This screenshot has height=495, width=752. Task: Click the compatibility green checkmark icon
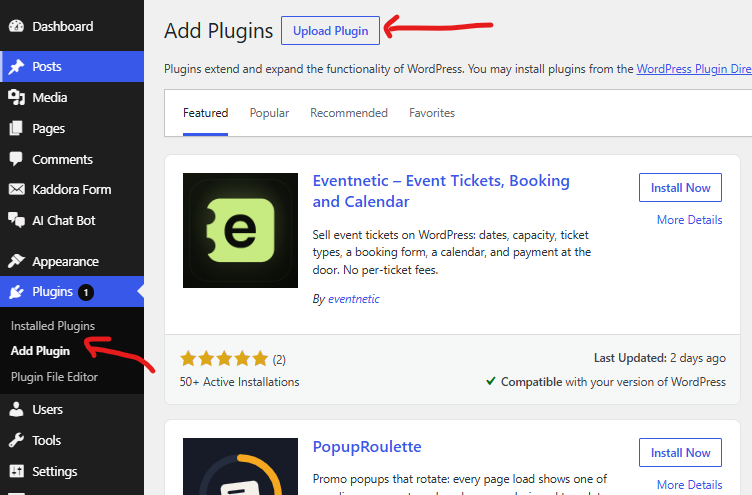491,381
